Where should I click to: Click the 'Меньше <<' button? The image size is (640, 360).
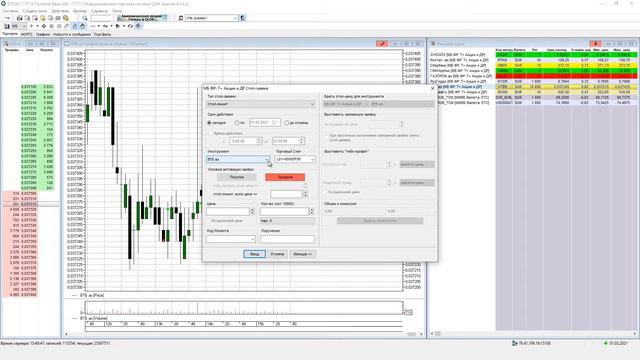(x=303, y=254)
